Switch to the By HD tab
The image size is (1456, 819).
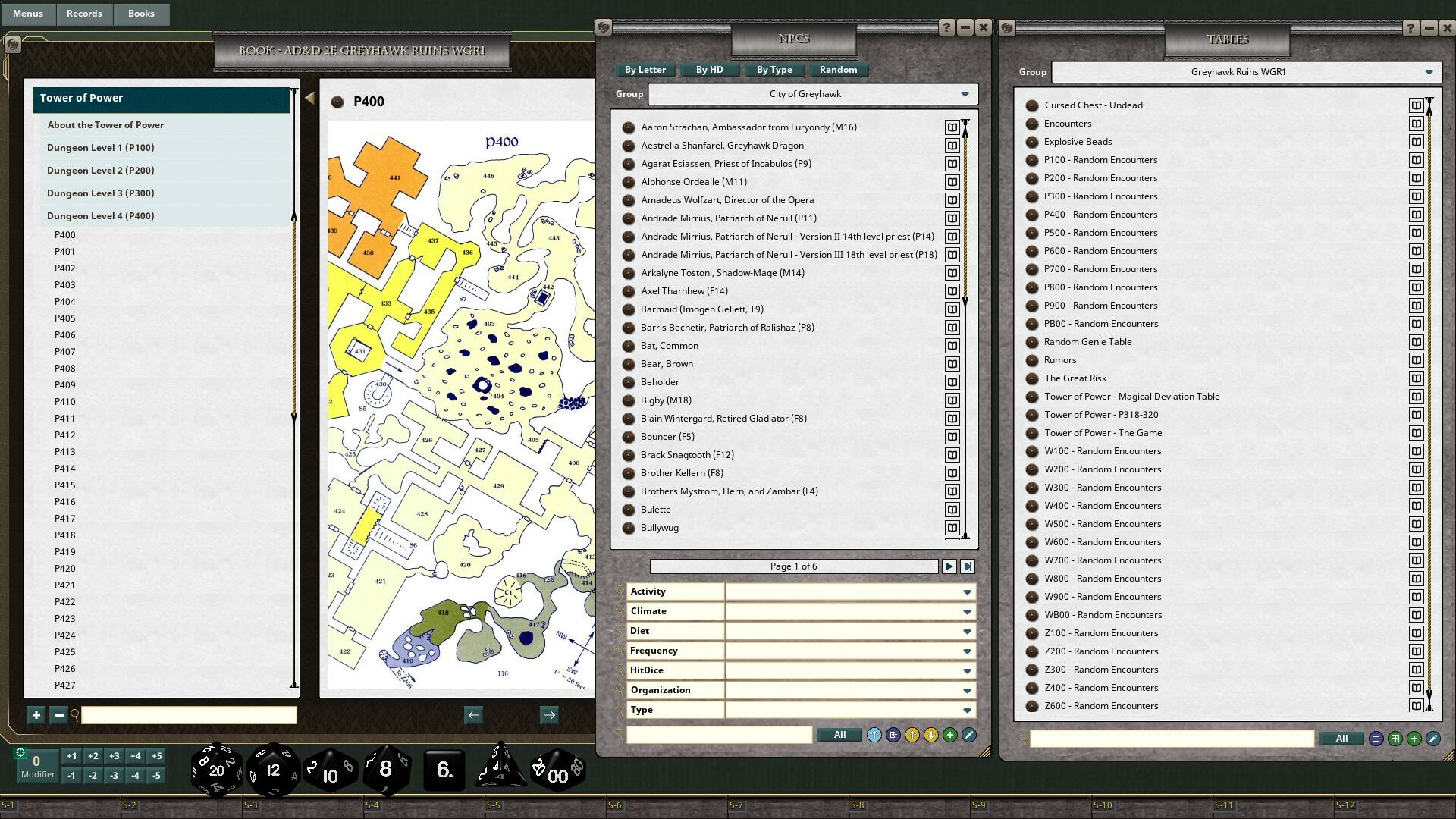coord(708,70)
